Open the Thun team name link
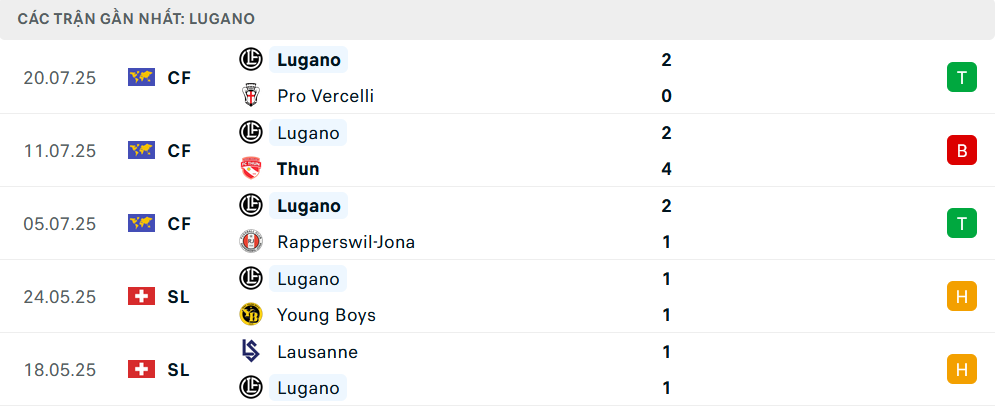Image resolution: width=997 pixels, height=407 pixels. [298, 169]
